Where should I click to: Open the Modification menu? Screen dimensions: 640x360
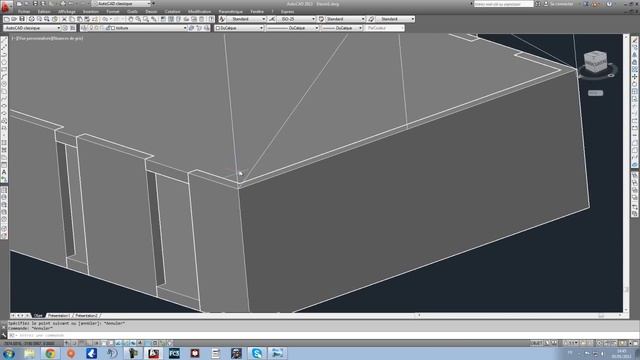(x=200, y=11)
